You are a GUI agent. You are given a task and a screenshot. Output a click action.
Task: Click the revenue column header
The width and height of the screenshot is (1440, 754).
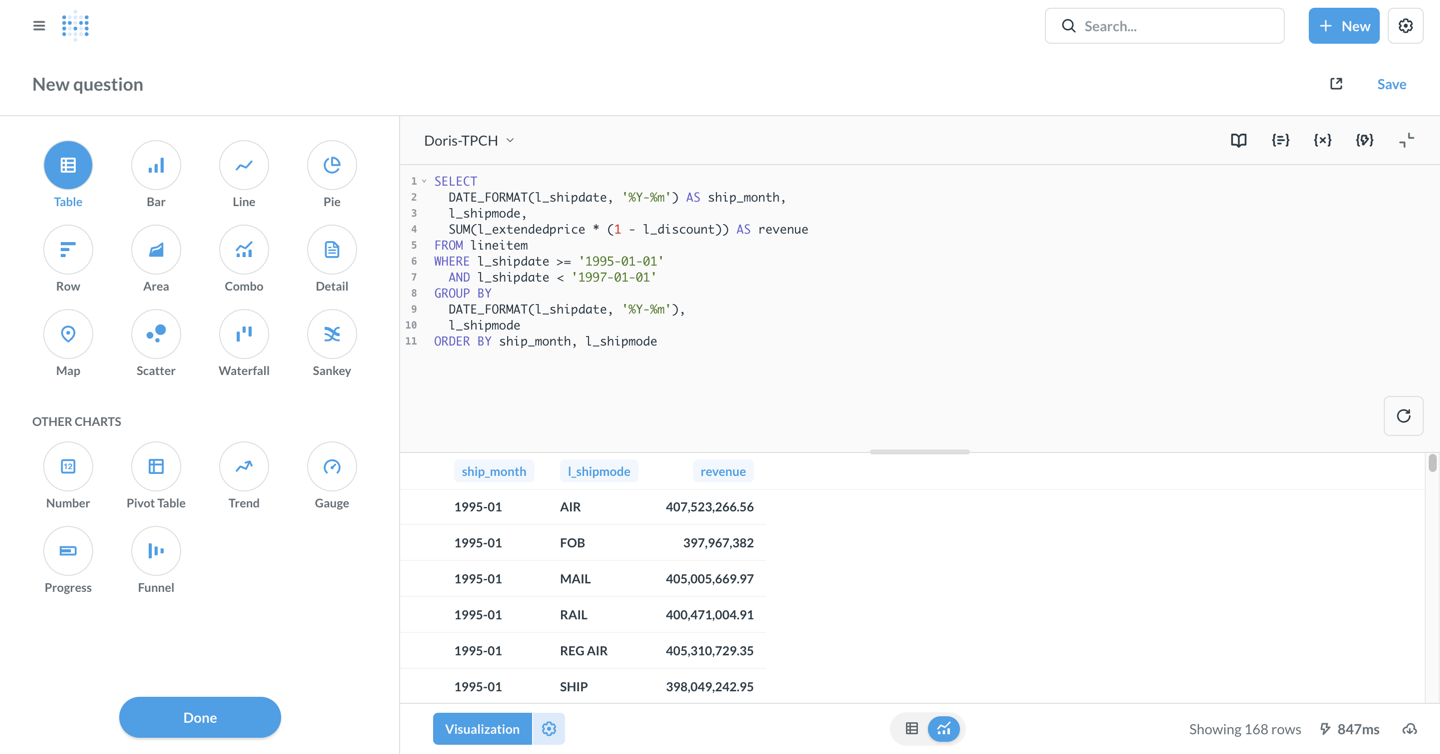[x=722, y=472]
